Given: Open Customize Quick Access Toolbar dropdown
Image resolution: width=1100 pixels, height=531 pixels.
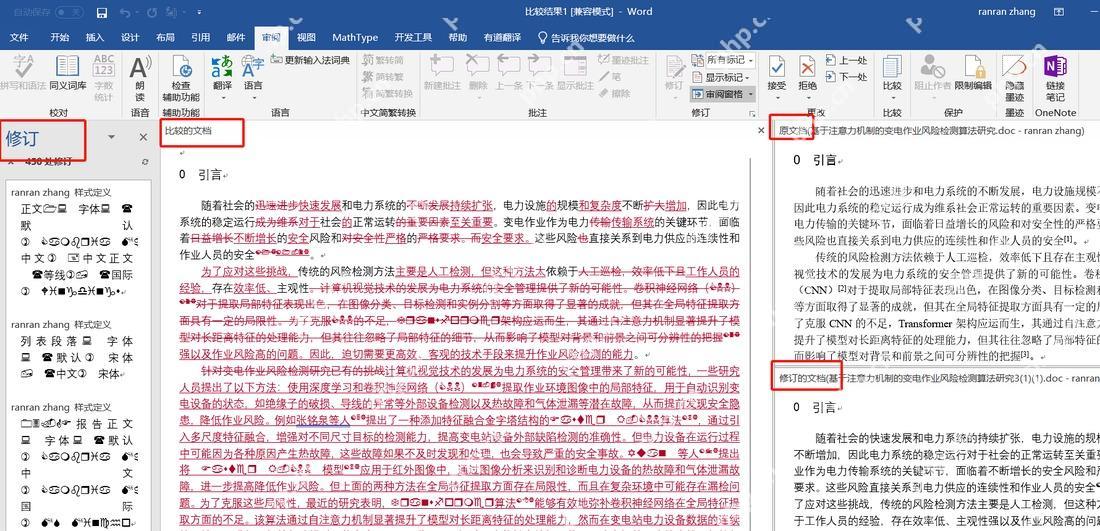Looking at the screenshot, I should (199, 13).
